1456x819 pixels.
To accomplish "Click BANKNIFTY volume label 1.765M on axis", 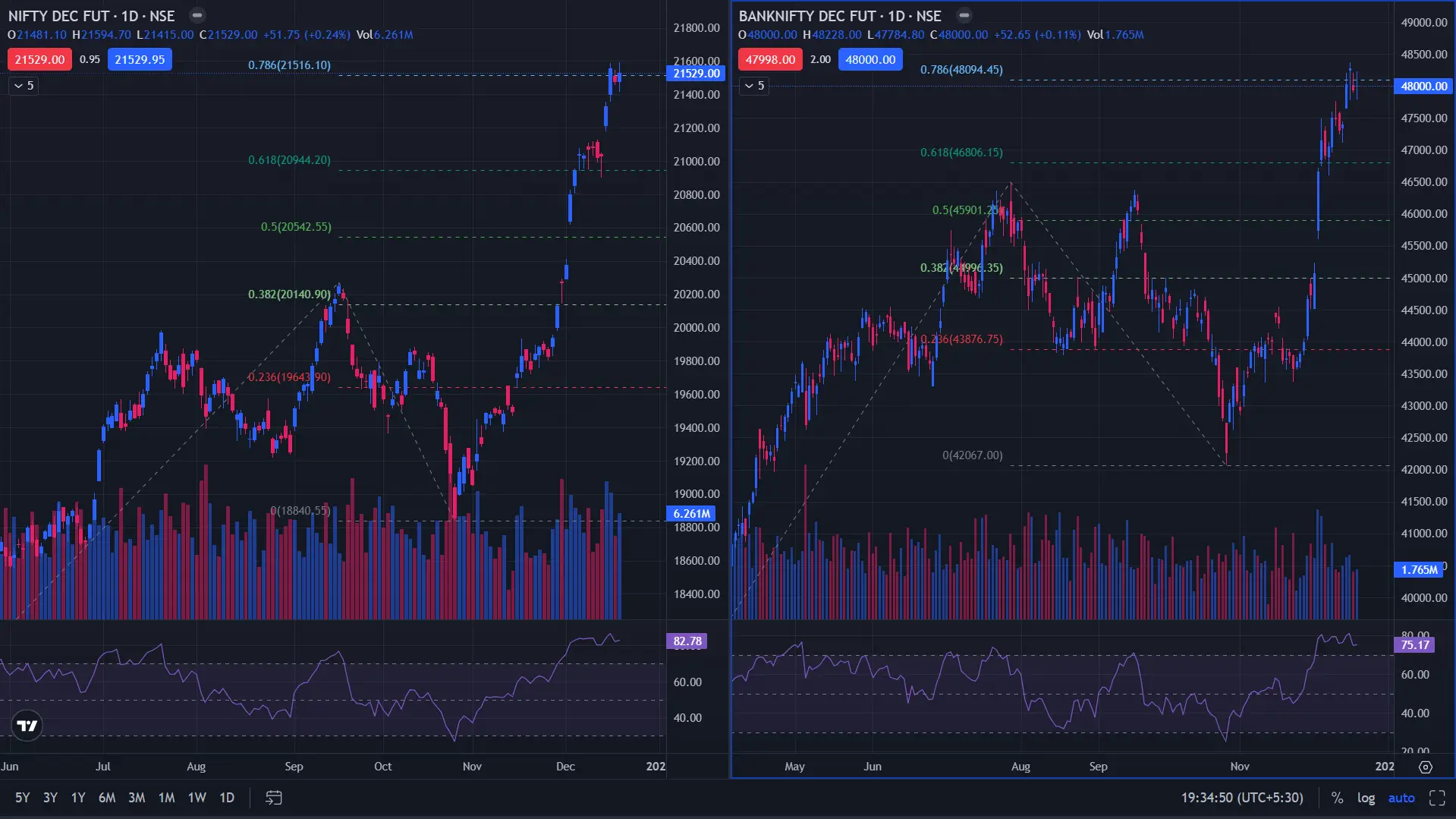I will [x=1419, y=570].
